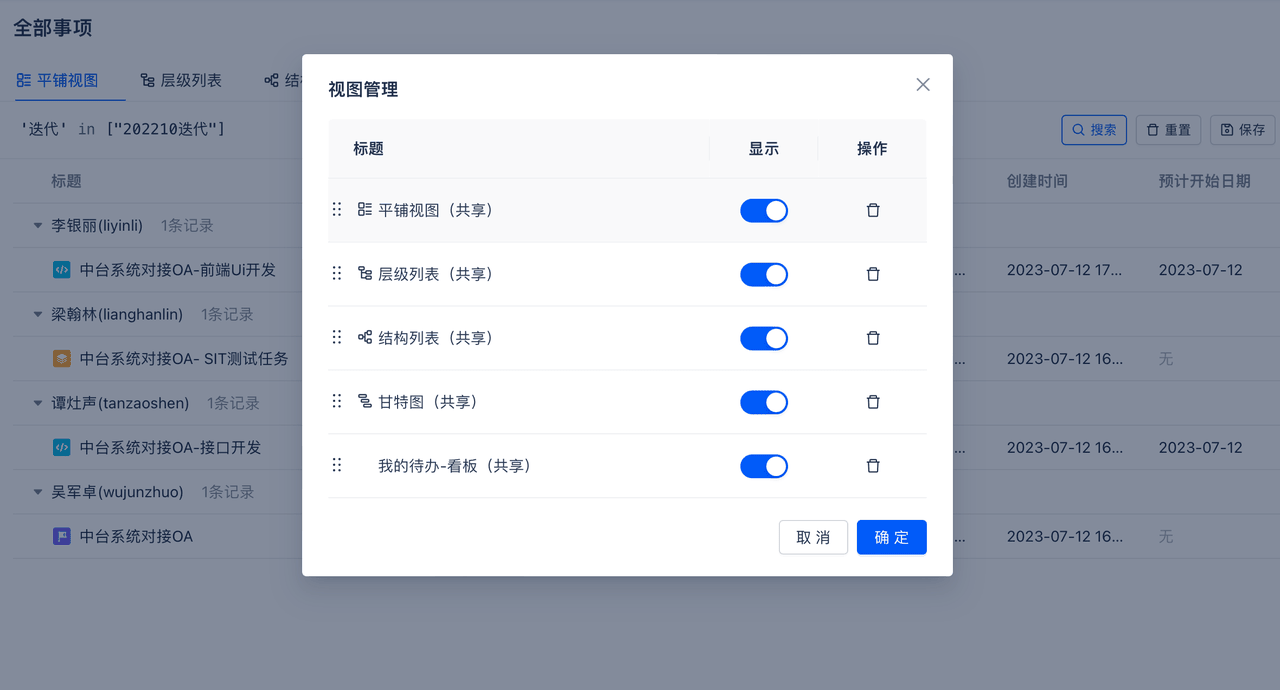Click drag handle of 平铺视图 row
The image size is (1280, 690).
point(337,210)
